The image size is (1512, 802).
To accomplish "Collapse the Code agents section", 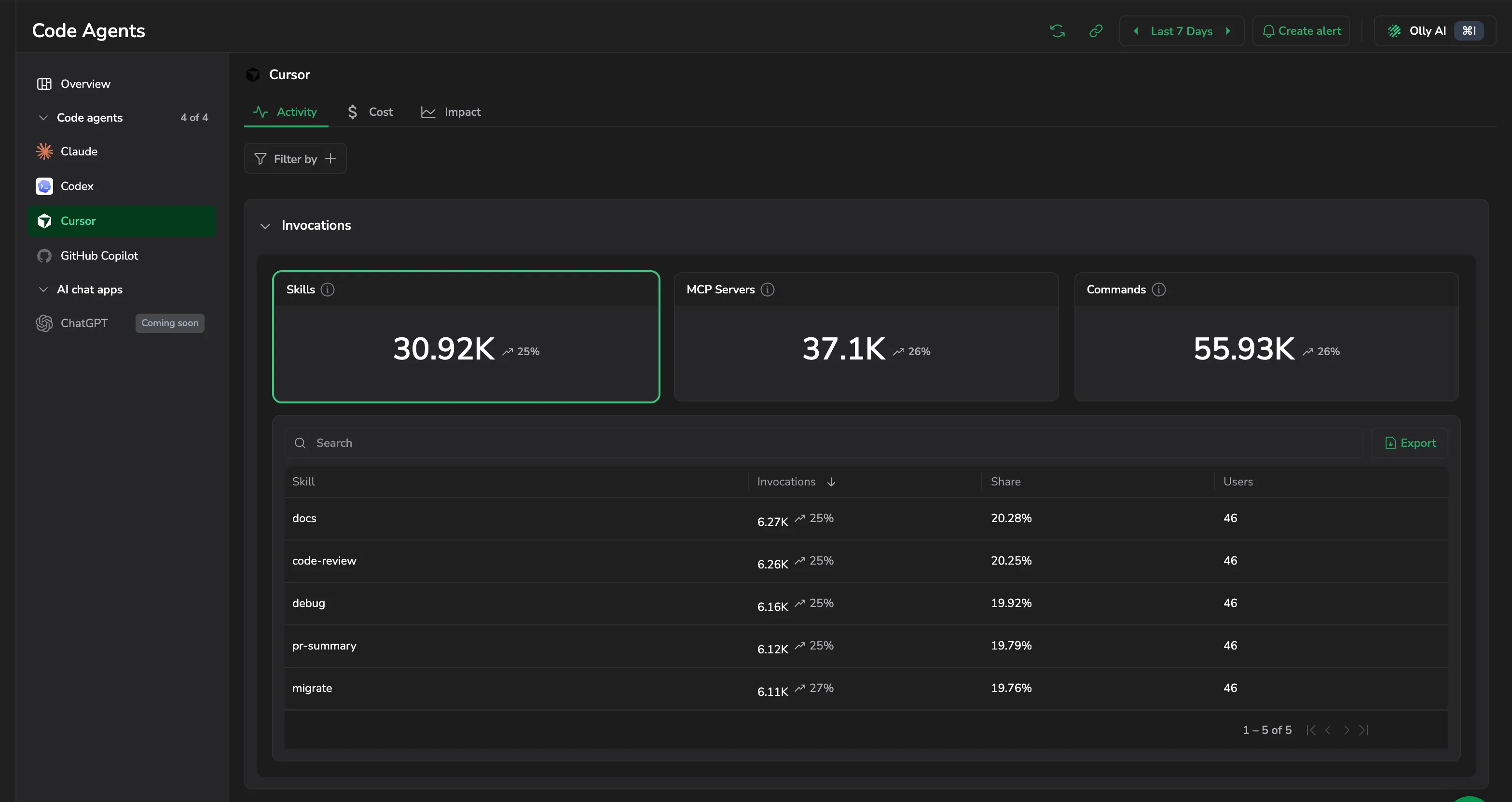I will coord(43,117).
